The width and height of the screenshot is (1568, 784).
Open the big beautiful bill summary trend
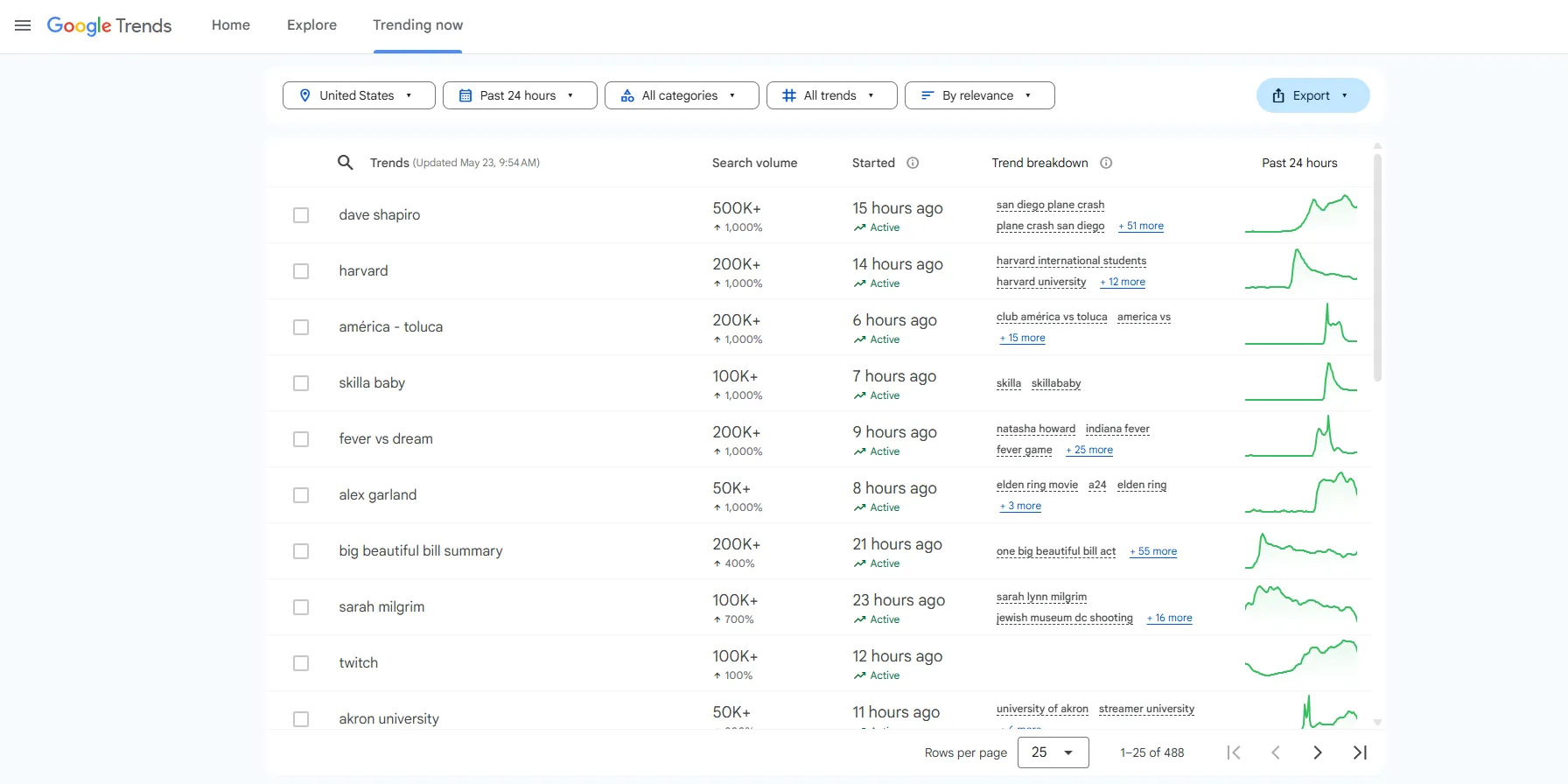(x=421, y=551)
